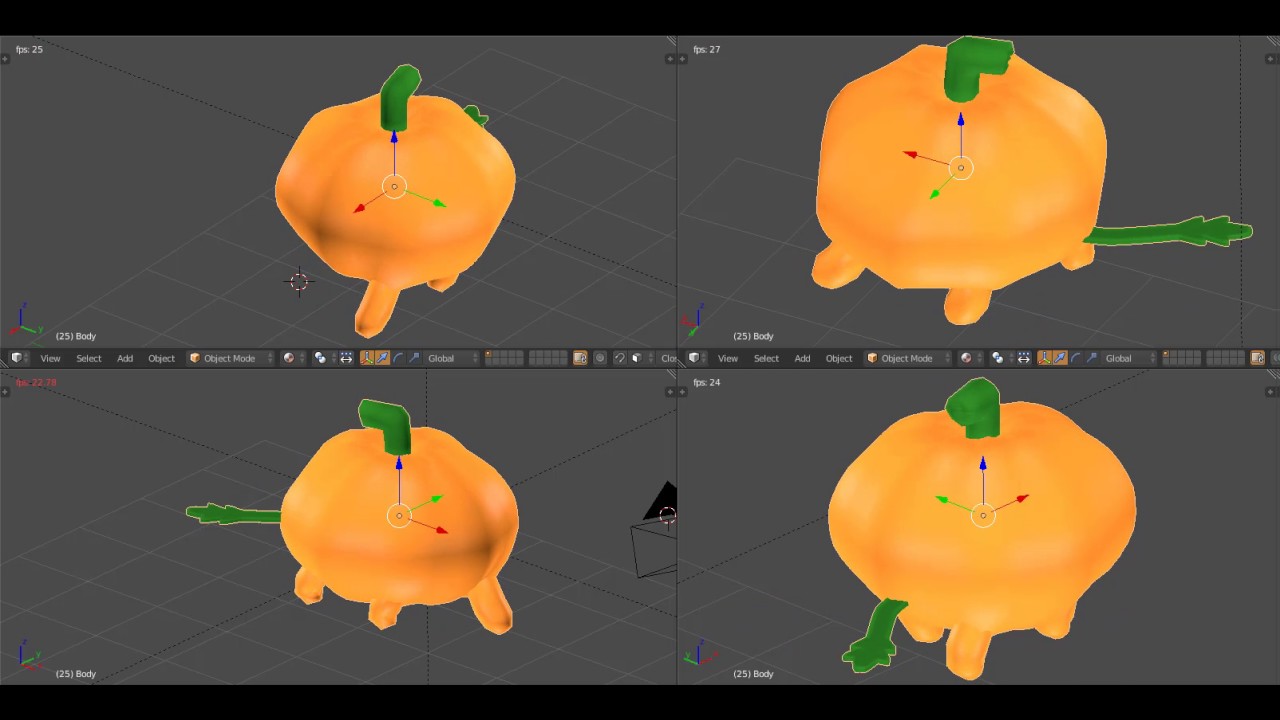Open the editor type selector in right 3D view header
Viewport: 1280px width, 720px height.
click(x=698, y=358)
